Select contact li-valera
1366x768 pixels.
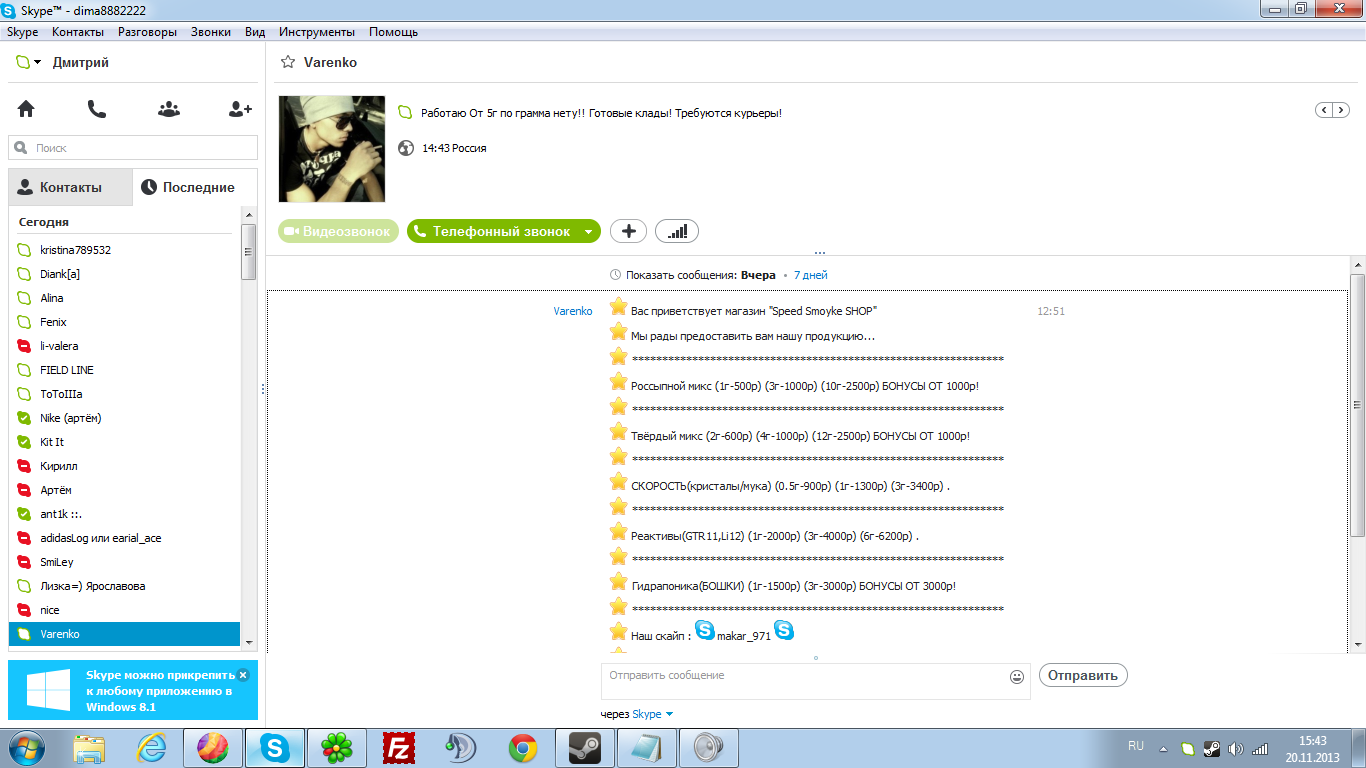pyautogui.click(x=125, y=346)
